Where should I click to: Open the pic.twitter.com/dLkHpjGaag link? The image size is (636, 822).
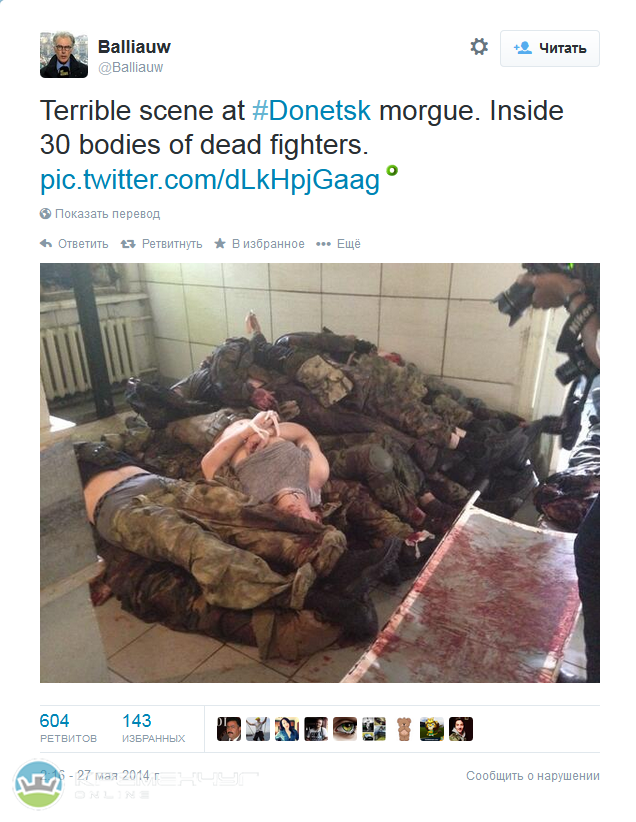click(x=210, y=180)
